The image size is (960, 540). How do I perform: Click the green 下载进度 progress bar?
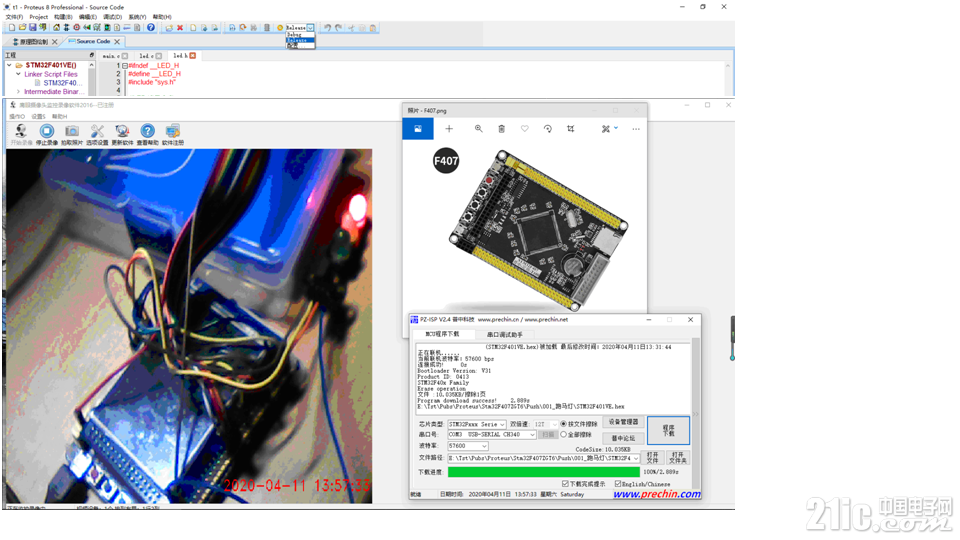(544, 472)
